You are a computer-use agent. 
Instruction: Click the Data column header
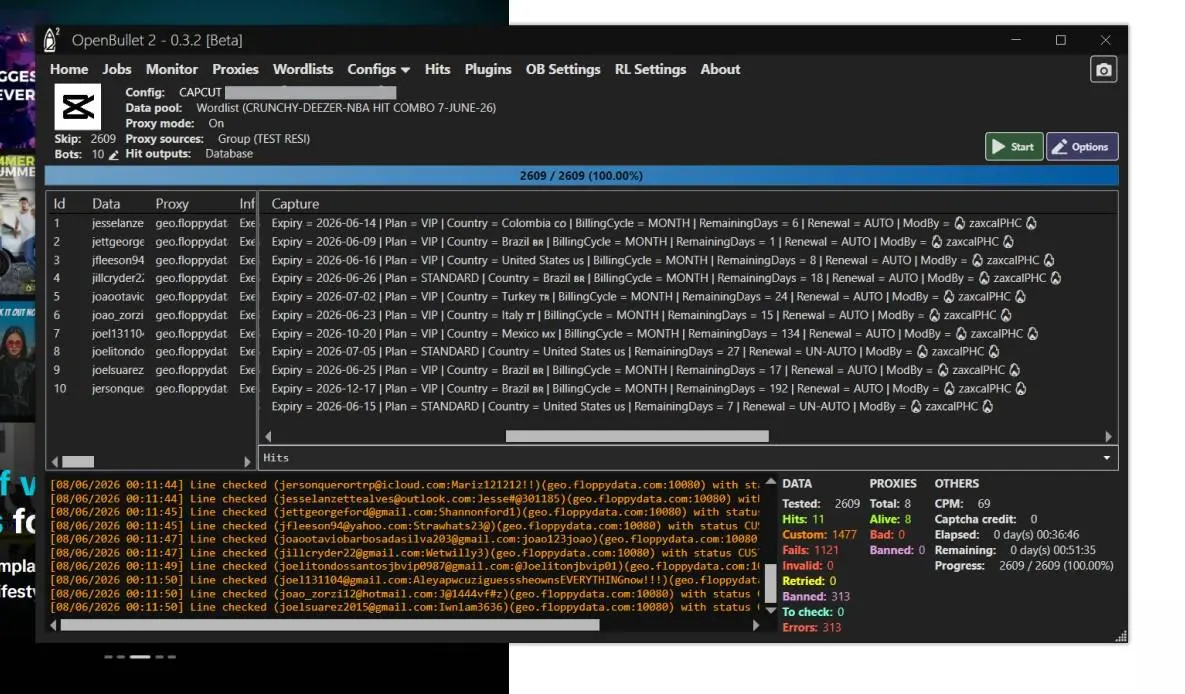pyautogui.click(x=106, y=204)
